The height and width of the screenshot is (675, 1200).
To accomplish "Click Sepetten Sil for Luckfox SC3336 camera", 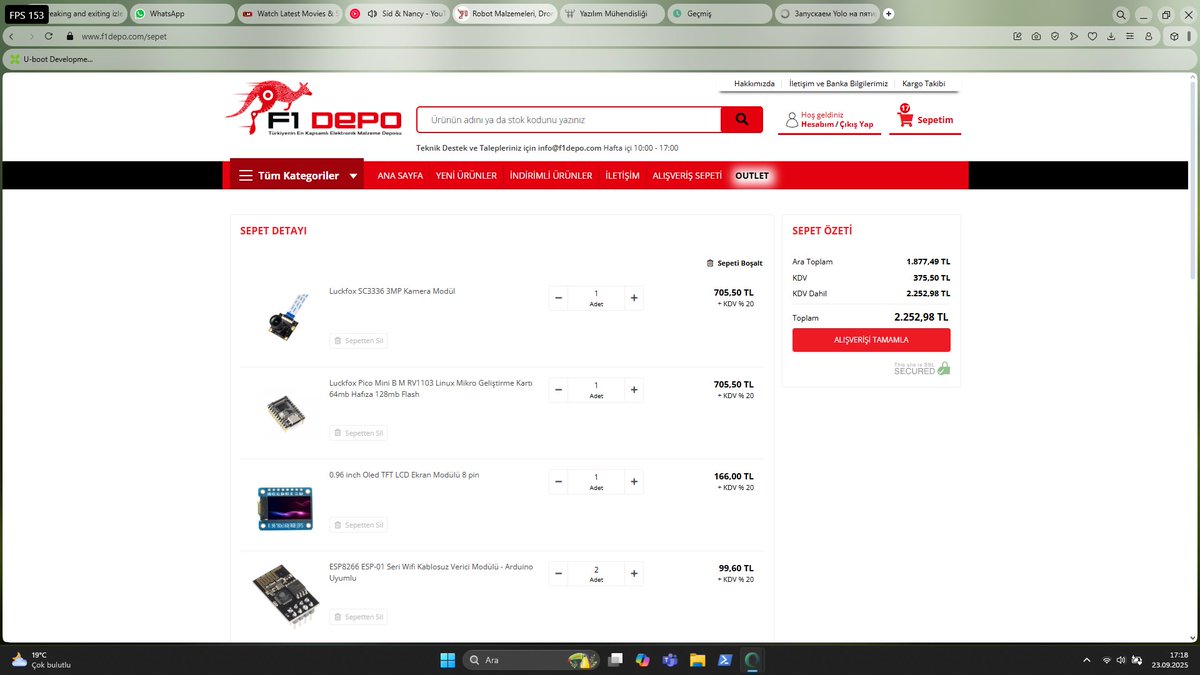I will 358,341.
